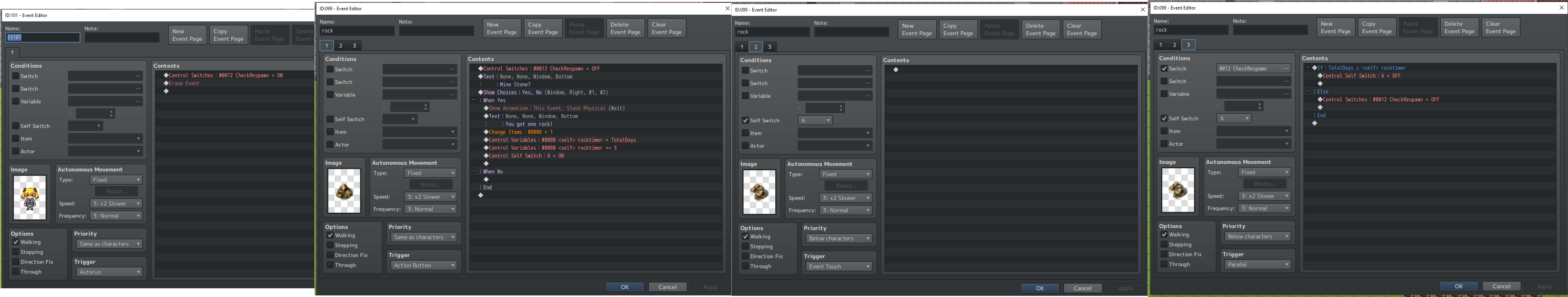Open the rock image in the Action Button window
The image size is (1568, 297).
point(344,191)
